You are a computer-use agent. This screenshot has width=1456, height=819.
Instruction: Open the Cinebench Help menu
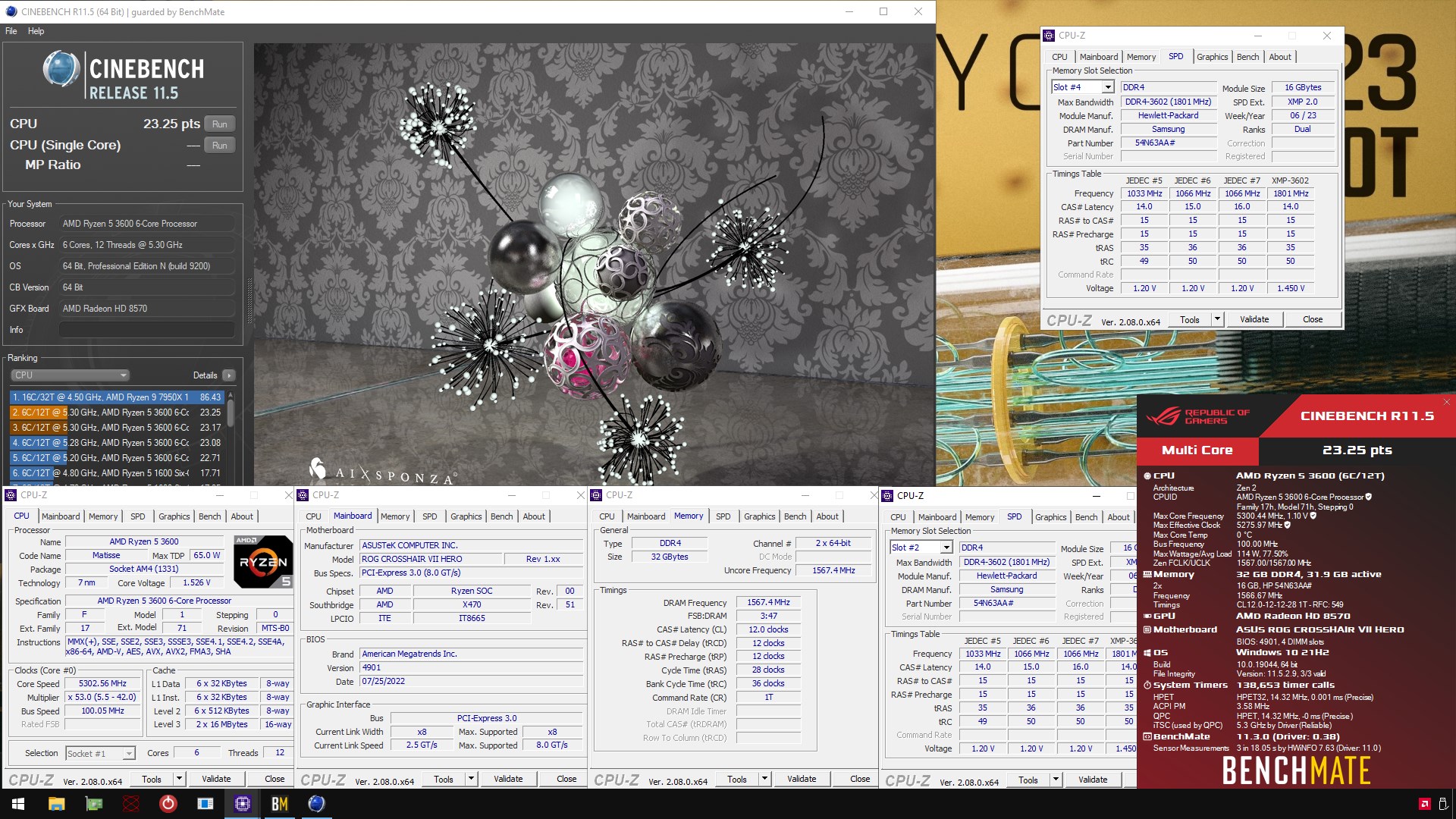pyautogui.click(x=36, y=31)
